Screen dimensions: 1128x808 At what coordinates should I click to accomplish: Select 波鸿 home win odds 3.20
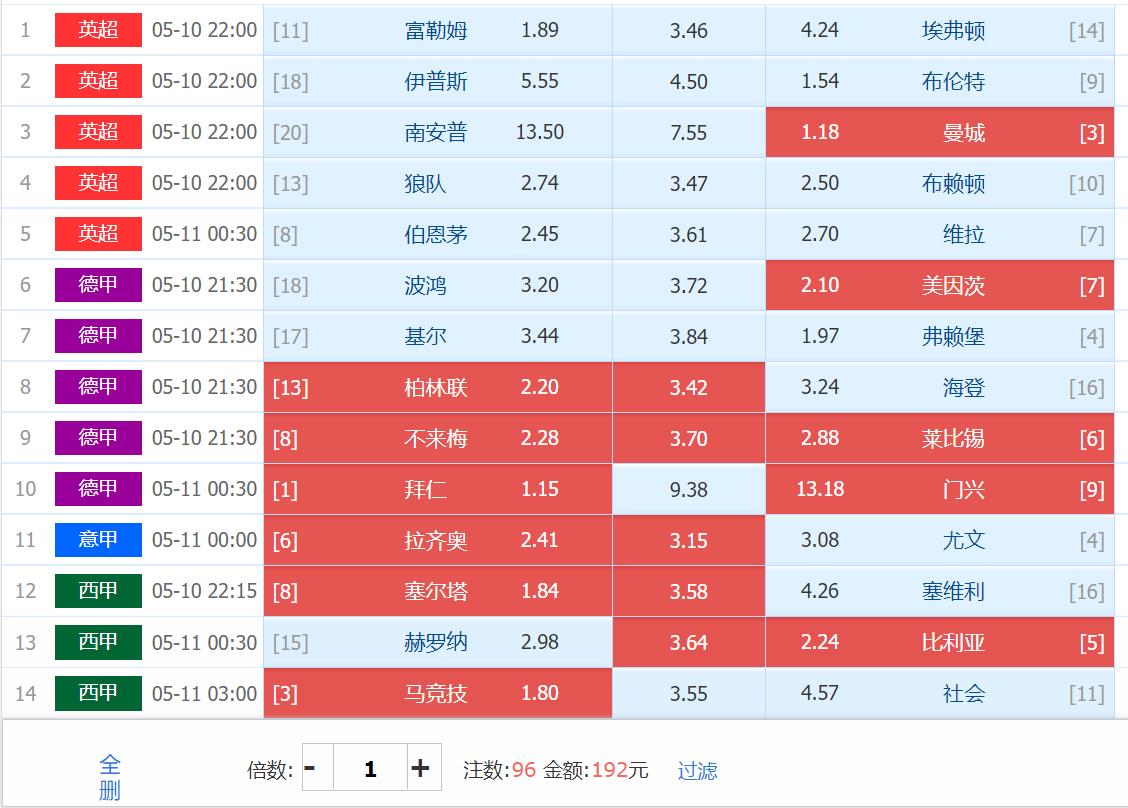[x=437, y=286]
